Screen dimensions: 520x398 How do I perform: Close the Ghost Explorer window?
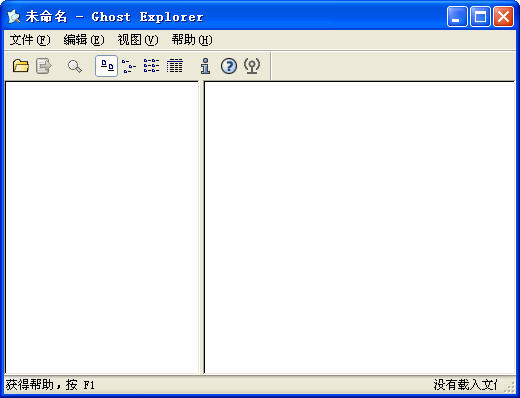(503, 16)
